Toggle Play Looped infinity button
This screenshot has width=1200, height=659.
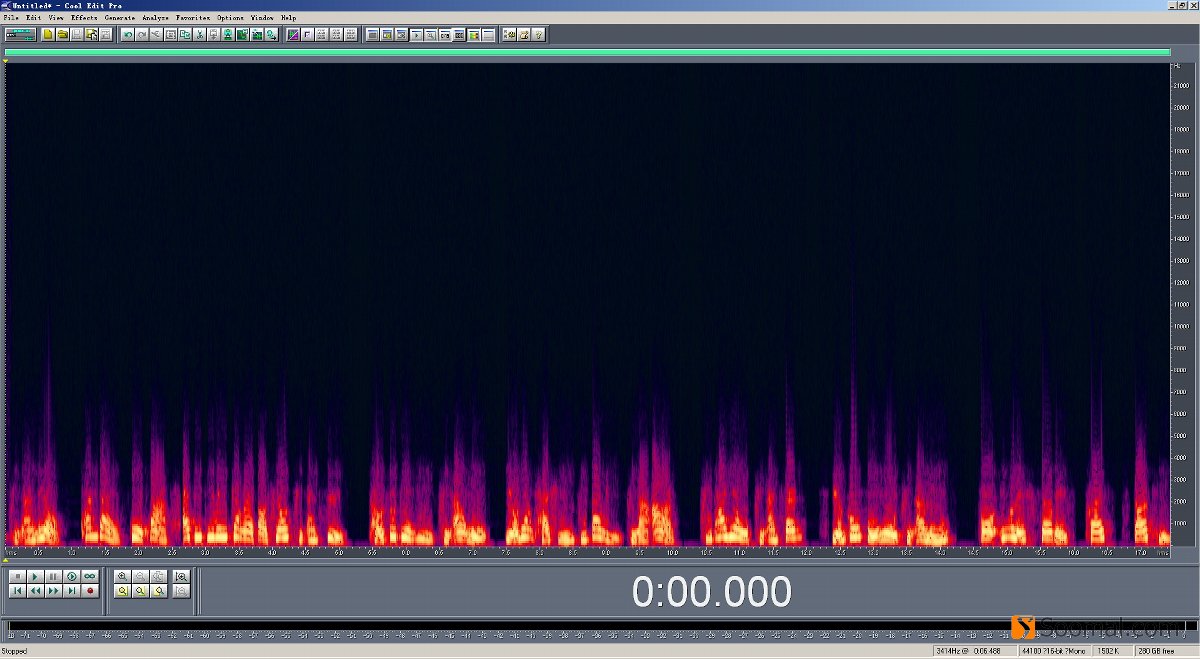89,577
